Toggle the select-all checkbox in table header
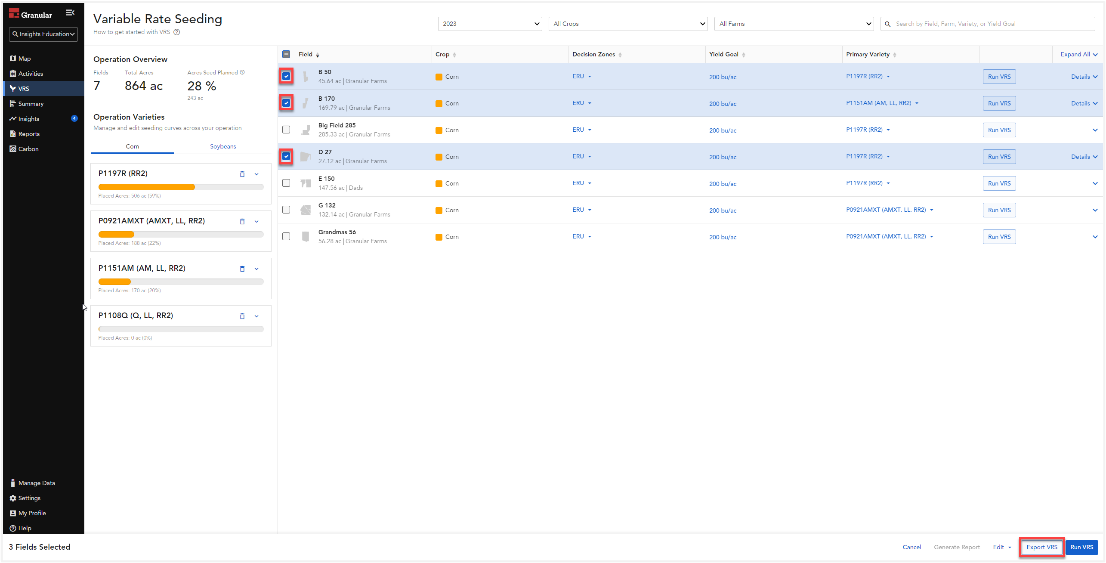Screen dimensions: 1106x563 287,54
